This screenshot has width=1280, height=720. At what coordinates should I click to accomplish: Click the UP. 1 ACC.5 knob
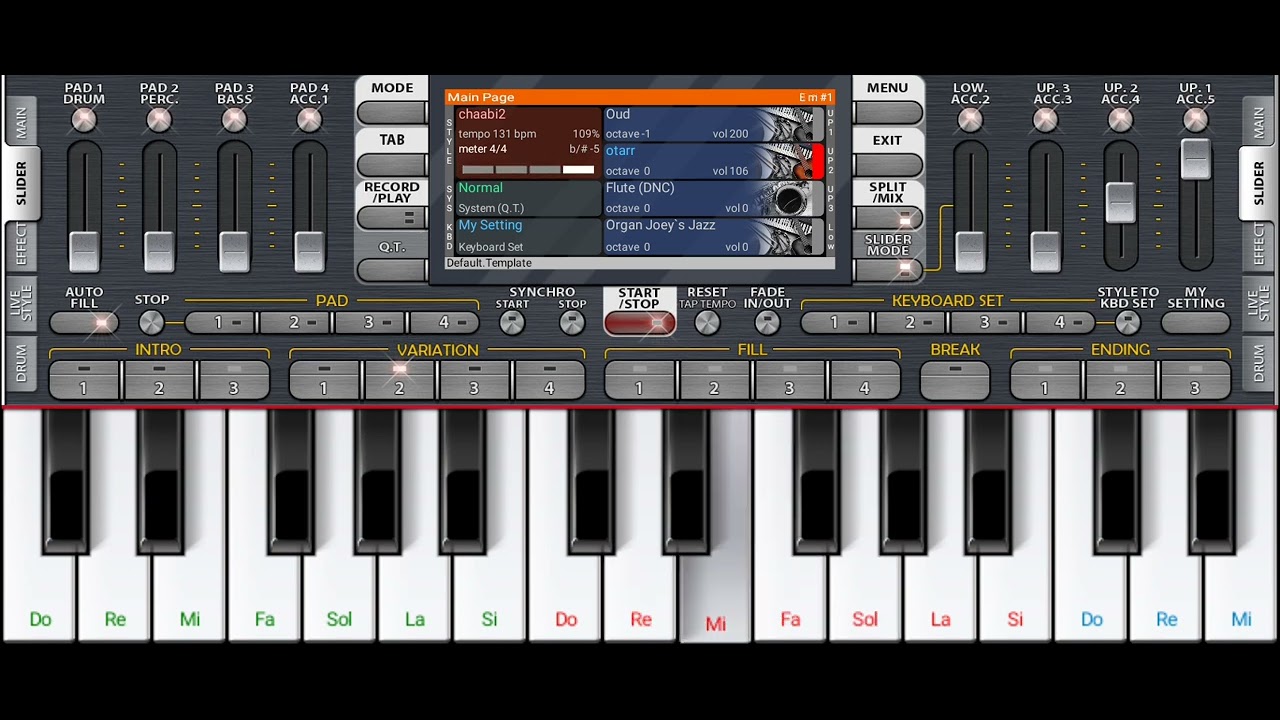1195,120
